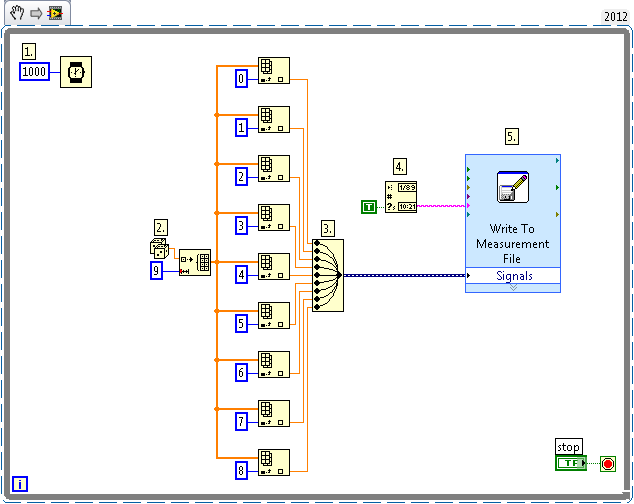
Task: Click the loop iteration terminal i
Action: pos(20,485)
